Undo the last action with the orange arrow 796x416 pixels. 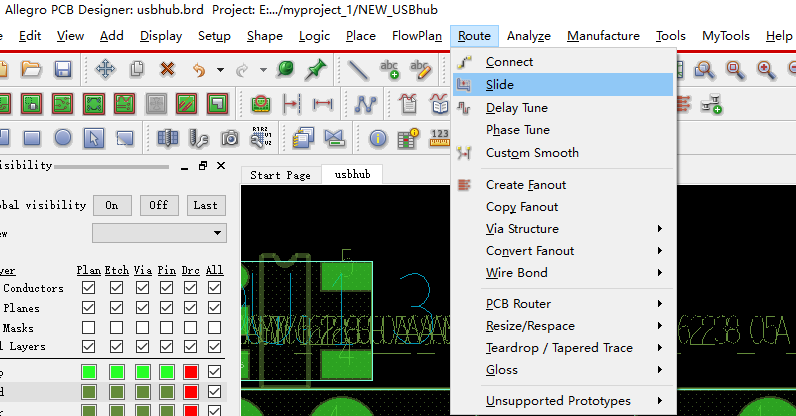pos(198,69)
